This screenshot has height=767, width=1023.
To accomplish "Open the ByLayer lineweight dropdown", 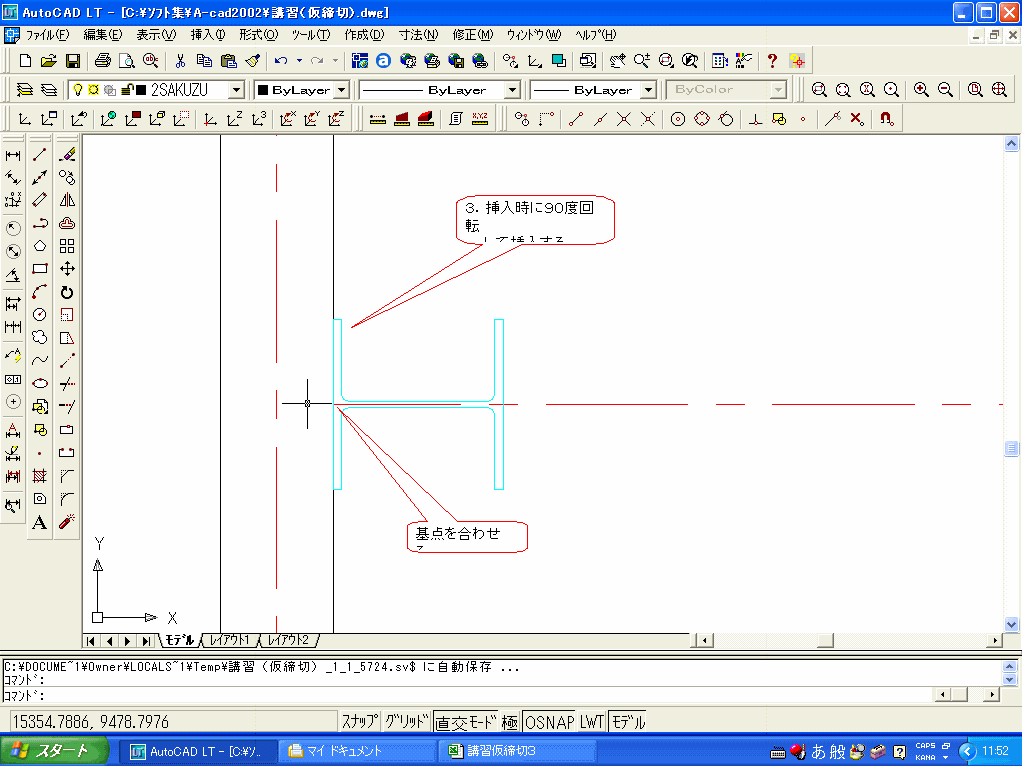I will (648, 90).
